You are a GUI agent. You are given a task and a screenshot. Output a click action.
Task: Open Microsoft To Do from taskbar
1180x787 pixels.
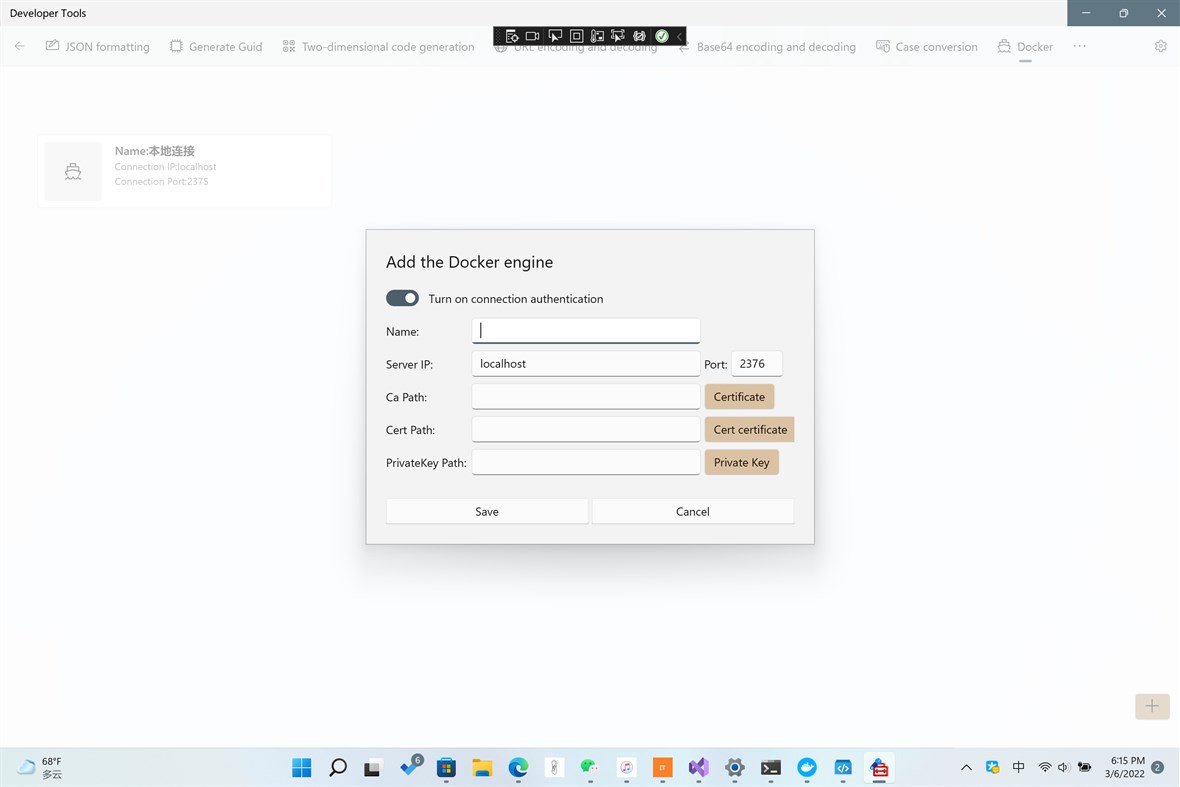point(410,767)
